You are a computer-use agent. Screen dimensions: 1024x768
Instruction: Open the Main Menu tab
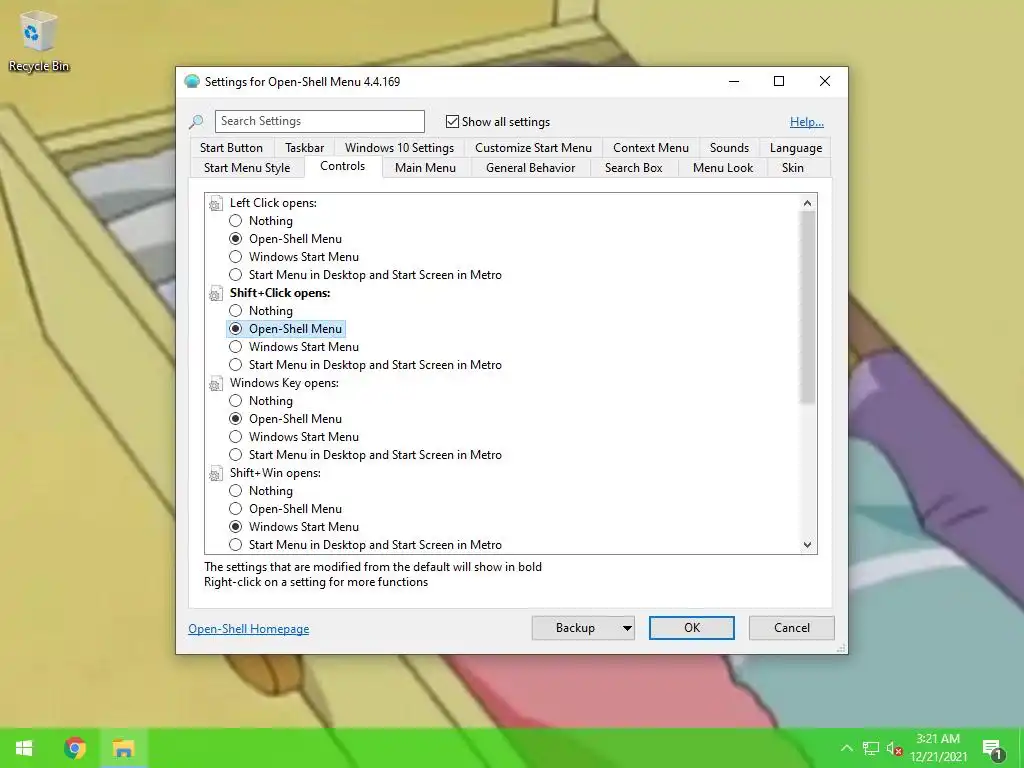425,168
